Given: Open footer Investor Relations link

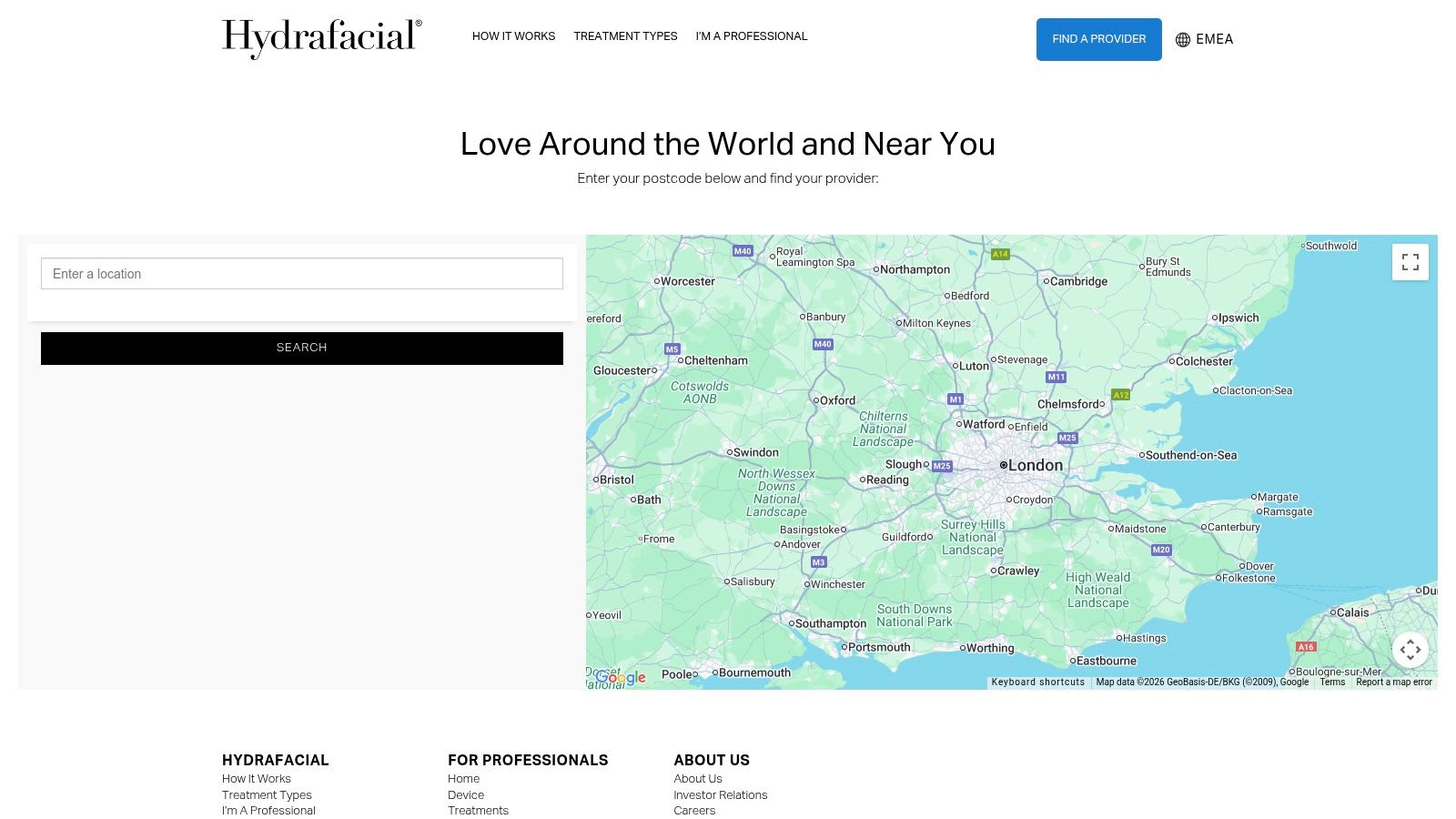Looking at the screenshot, I should pyautogui.click(x=721, y=795).
